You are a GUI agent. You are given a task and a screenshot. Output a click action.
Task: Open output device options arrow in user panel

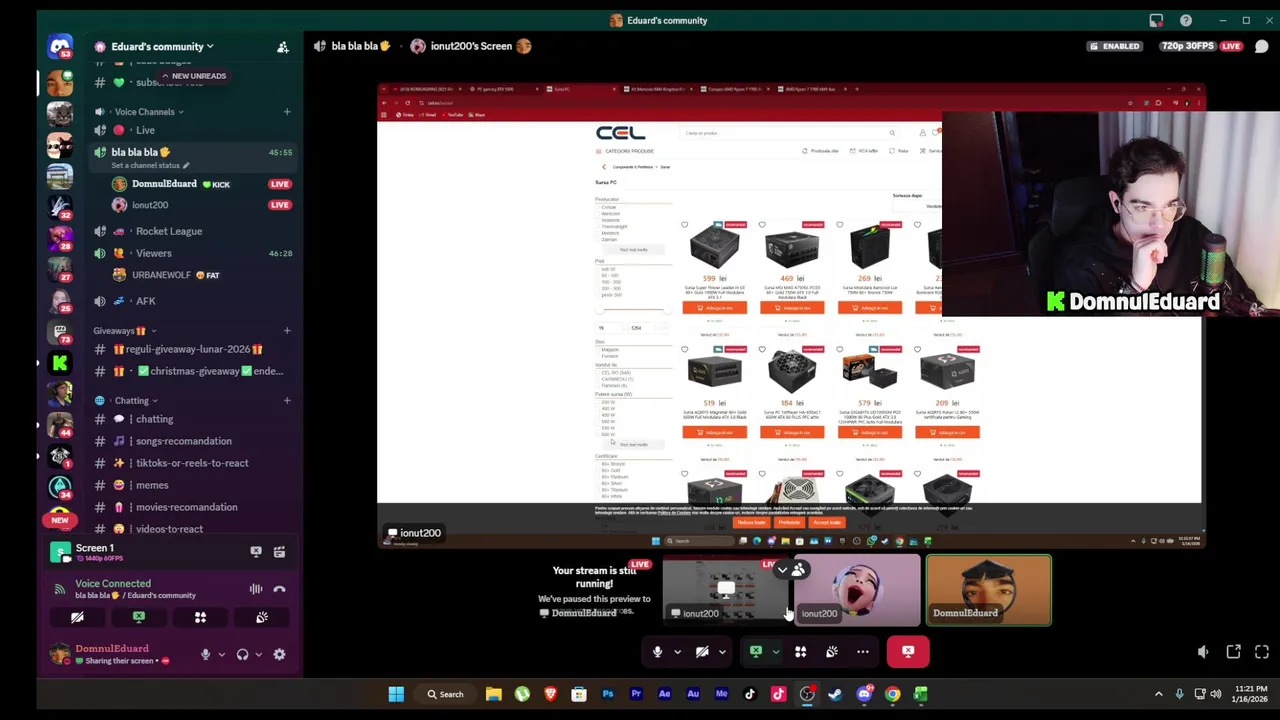(x=258, y=655)
